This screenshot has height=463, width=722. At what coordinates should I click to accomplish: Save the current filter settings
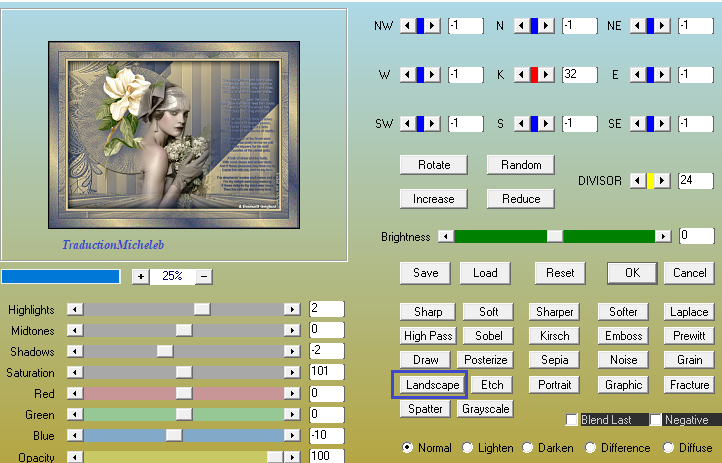tap(425, 273)
